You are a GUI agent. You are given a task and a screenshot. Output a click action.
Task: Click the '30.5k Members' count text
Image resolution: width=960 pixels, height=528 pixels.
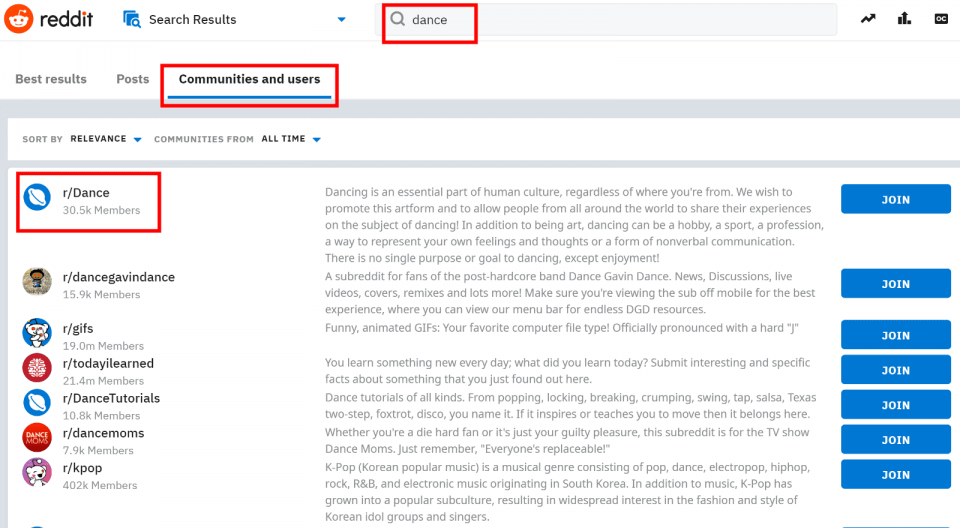(101, 210)
